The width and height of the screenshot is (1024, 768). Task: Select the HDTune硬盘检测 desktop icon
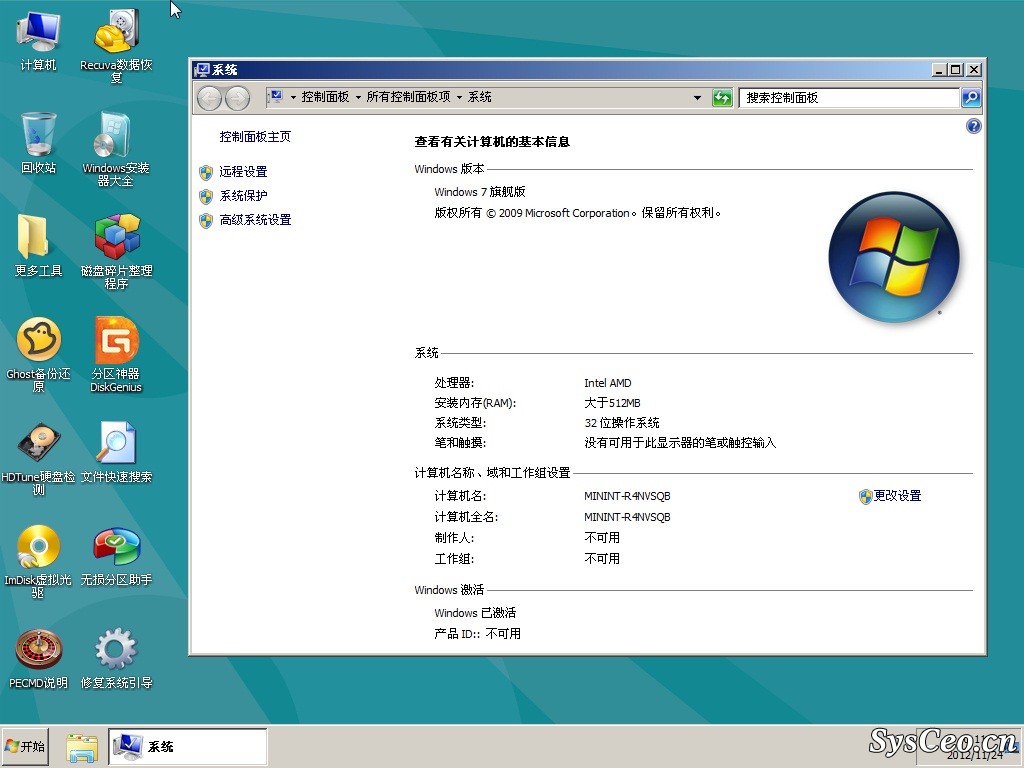(x=39, y=458)
